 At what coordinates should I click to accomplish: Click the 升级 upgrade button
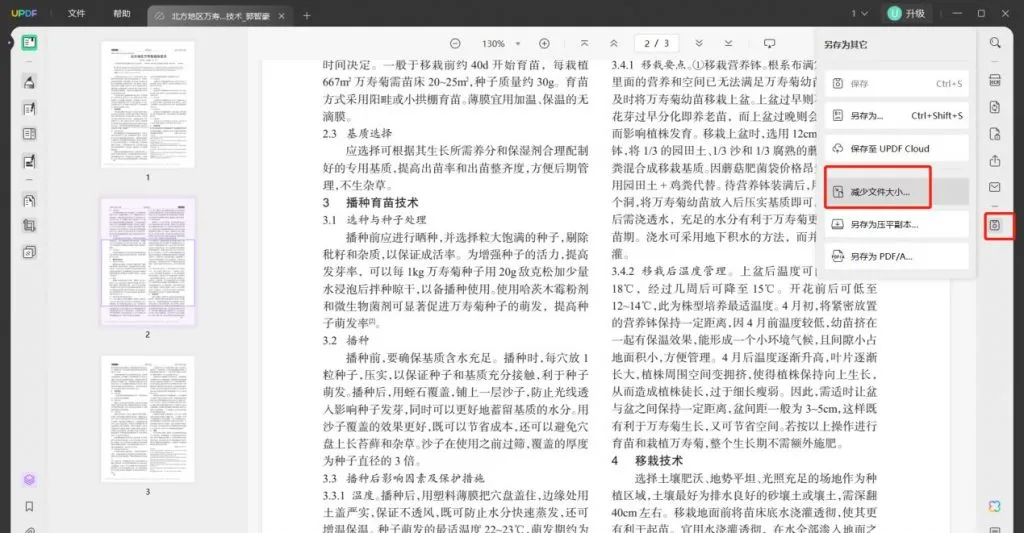[907, 14]
